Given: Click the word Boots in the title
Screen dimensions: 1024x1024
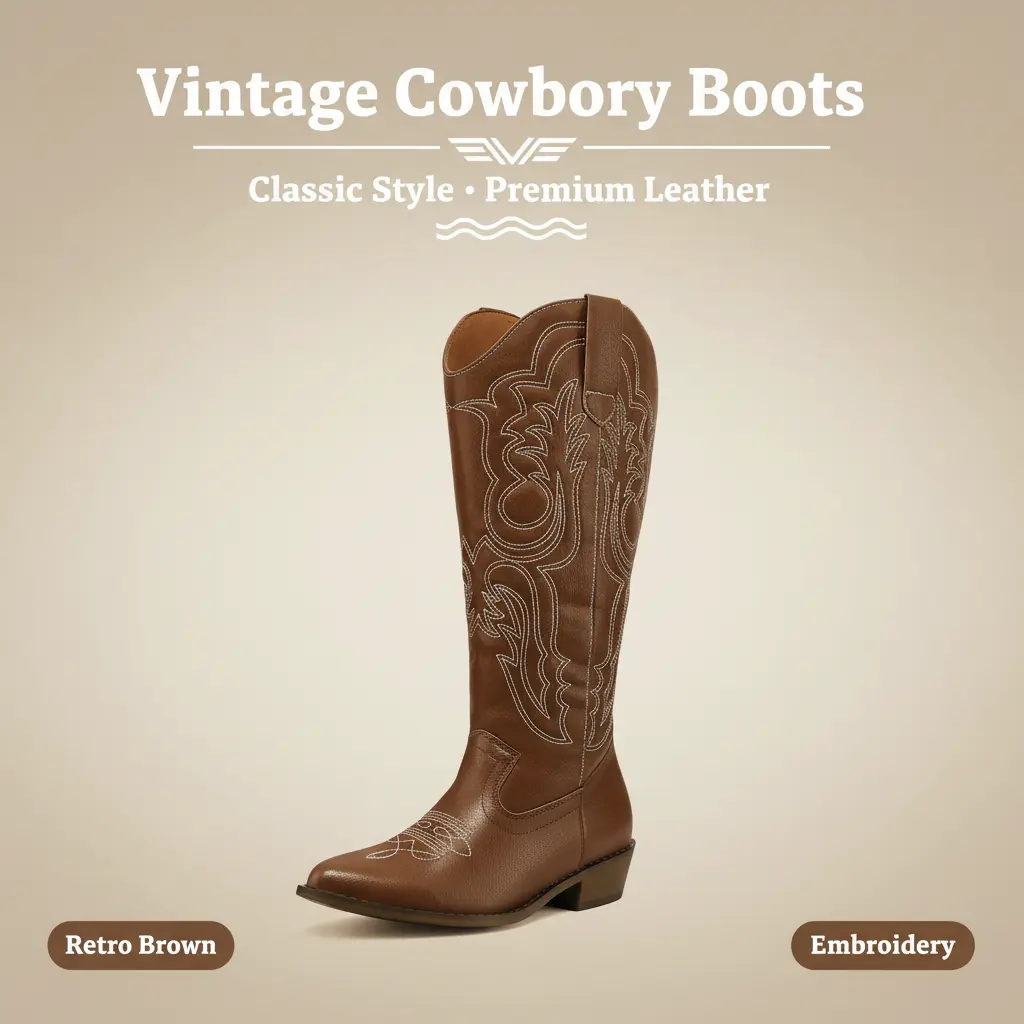Looking at the screenshot, I should 776,91.
